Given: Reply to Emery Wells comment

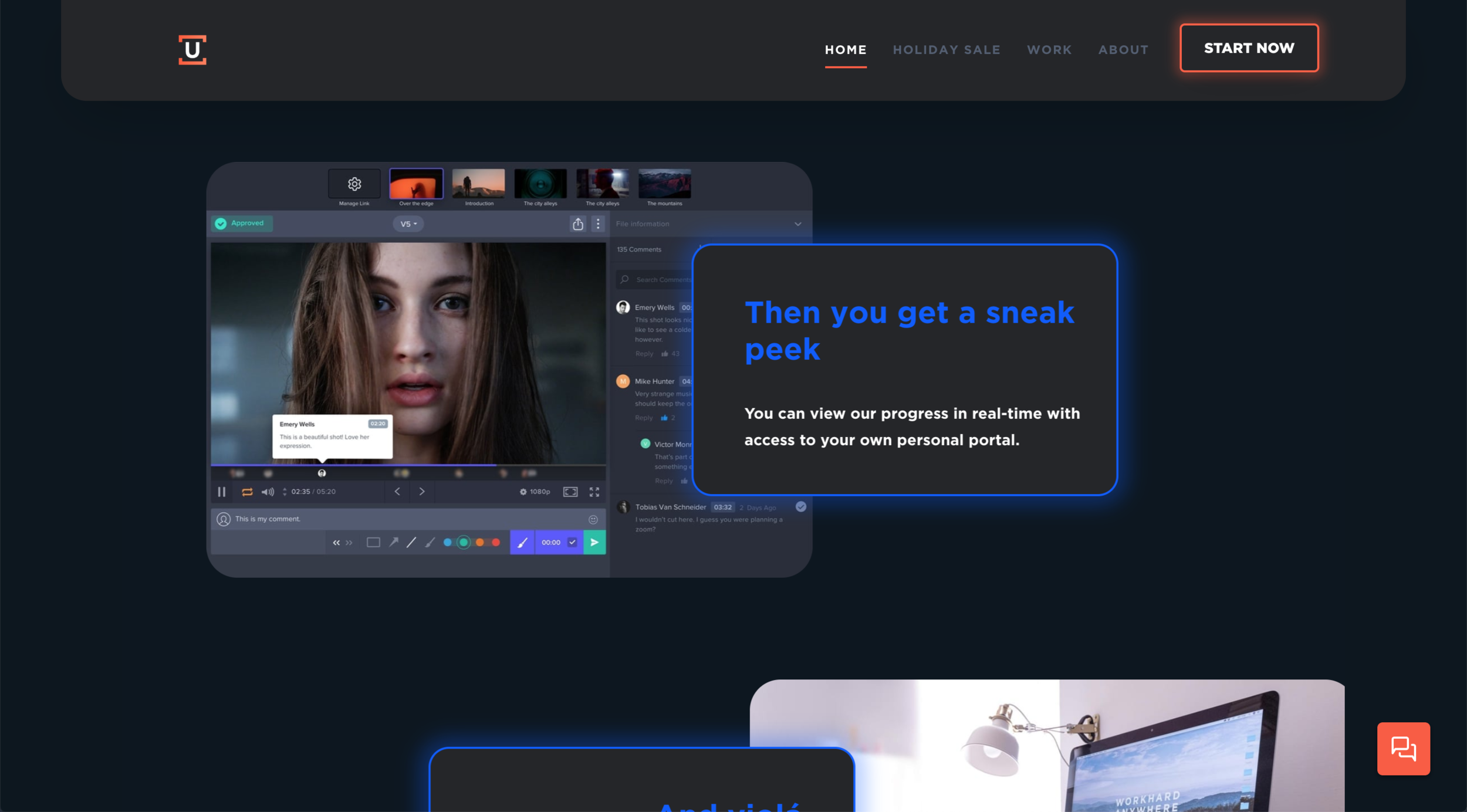Looking at the screenshot, I should tap(644, 354).
